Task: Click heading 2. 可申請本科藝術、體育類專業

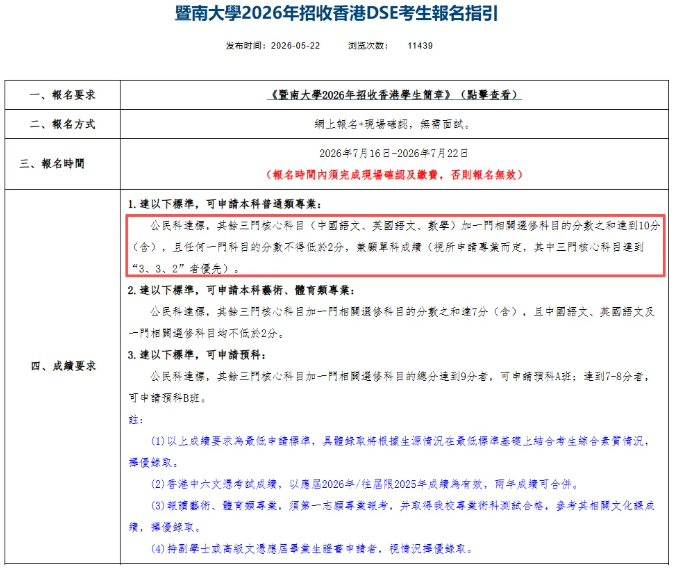Action: 241,291
